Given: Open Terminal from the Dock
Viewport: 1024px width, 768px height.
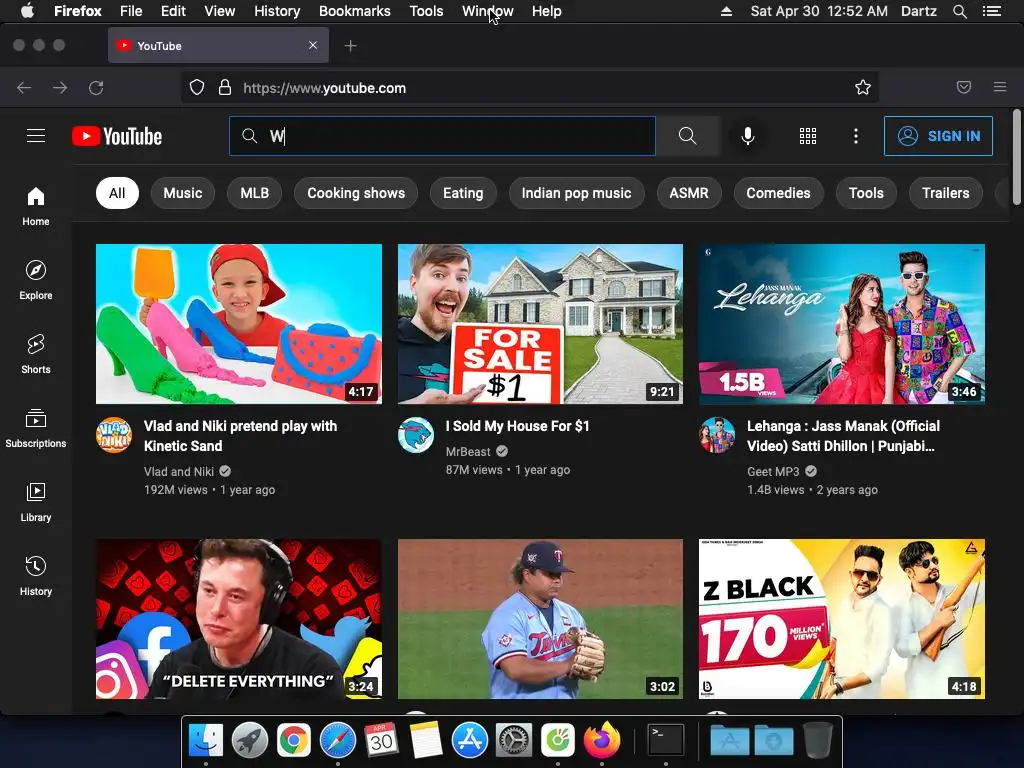Looking at the screenshot, I should [665, 741].
